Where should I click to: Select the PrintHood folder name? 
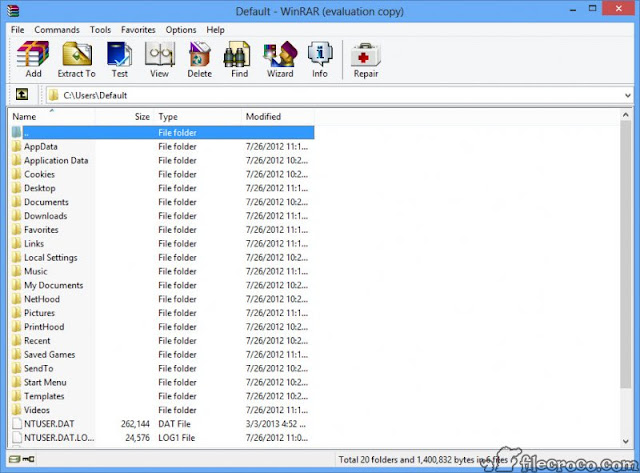pyautogui.click(x=44, y=327)
